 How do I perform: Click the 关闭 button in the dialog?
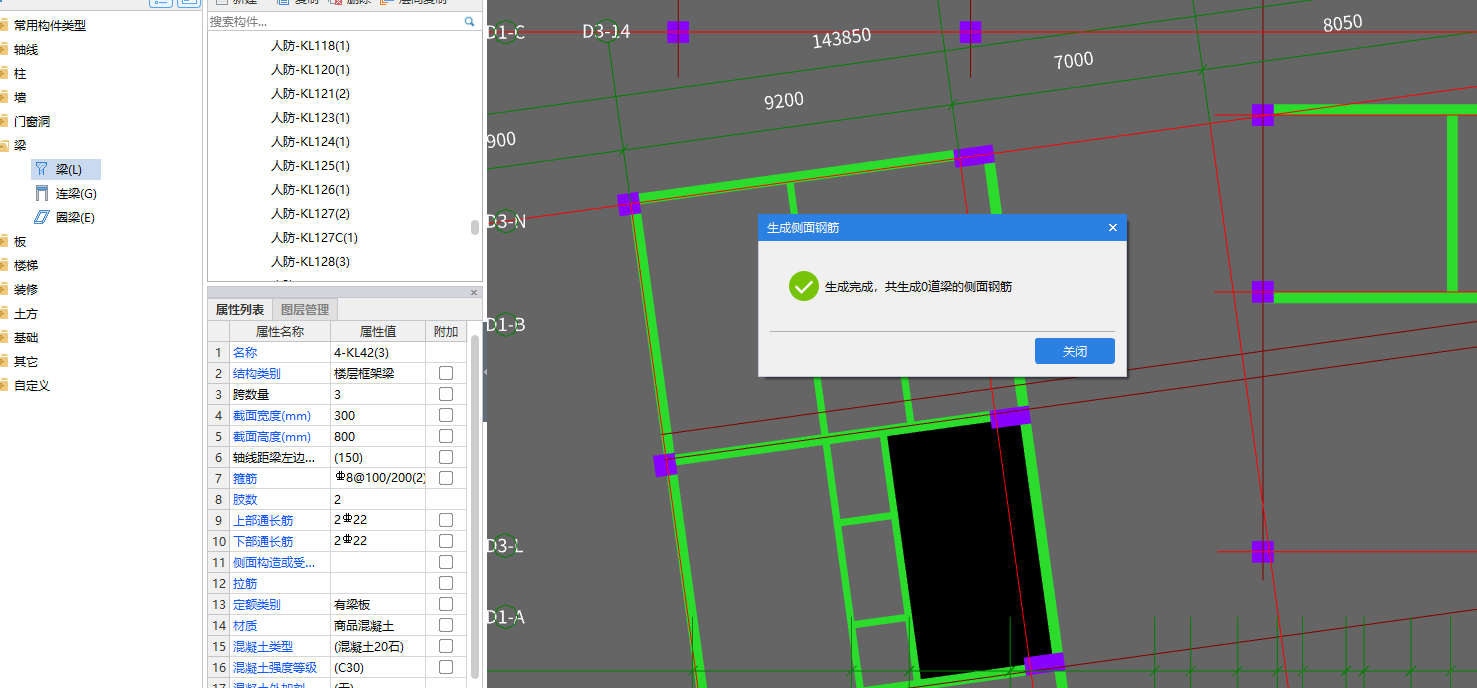pos(1075,352)
